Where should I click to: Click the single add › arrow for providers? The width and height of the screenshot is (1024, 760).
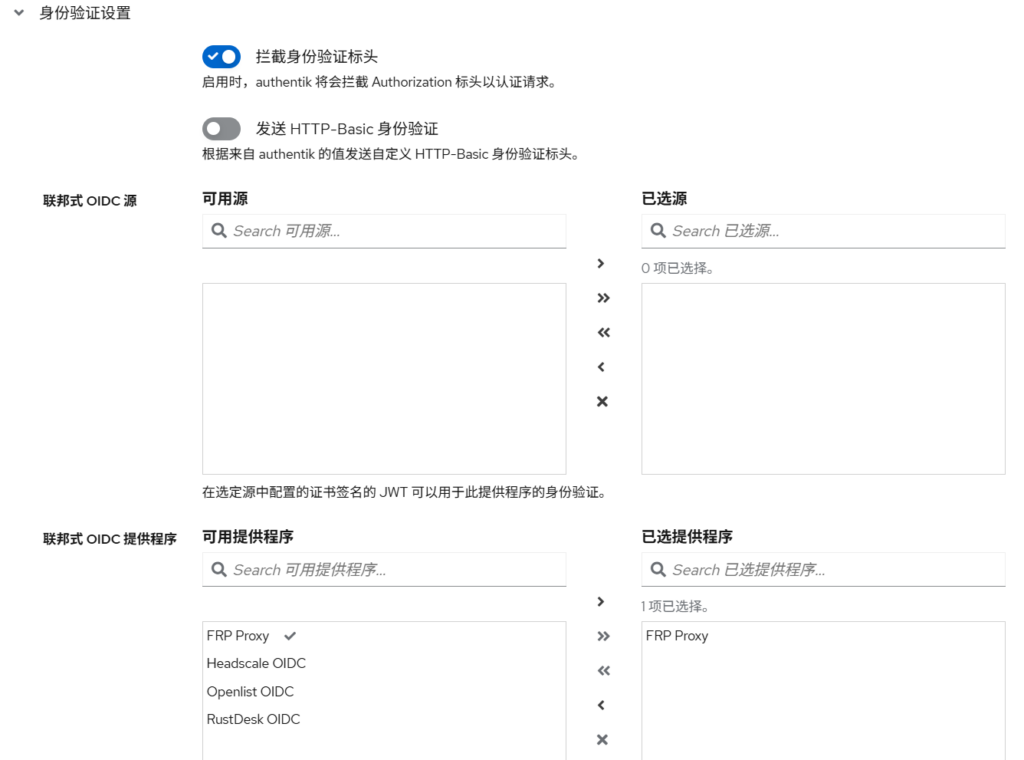(602, 601)
